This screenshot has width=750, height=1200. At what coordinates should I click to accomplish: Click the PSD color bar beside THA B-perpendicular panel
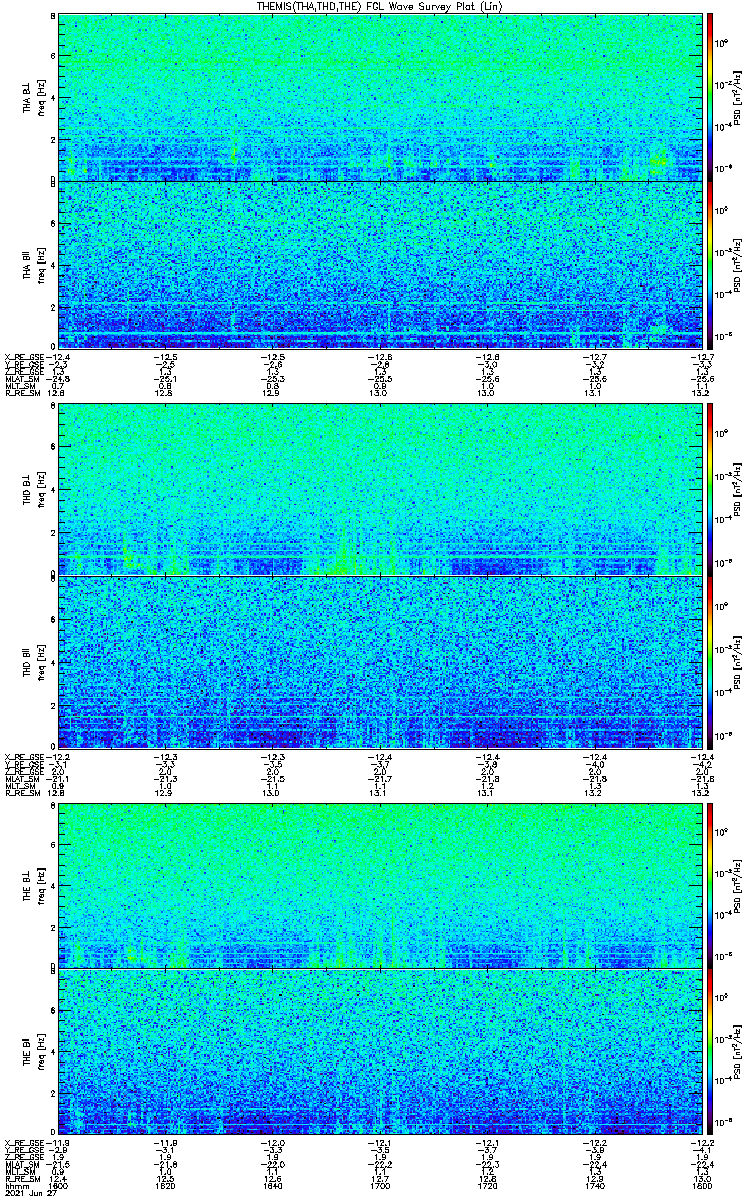(710, 97)
